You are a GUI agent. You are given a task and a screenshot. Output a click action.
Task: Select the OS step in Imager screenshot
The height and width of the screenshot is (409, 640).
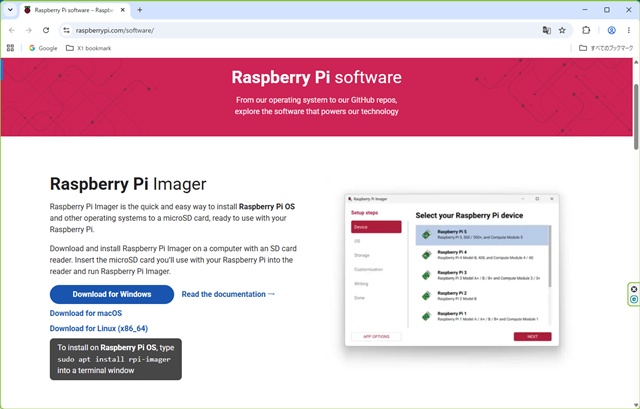tap(357, 241)
